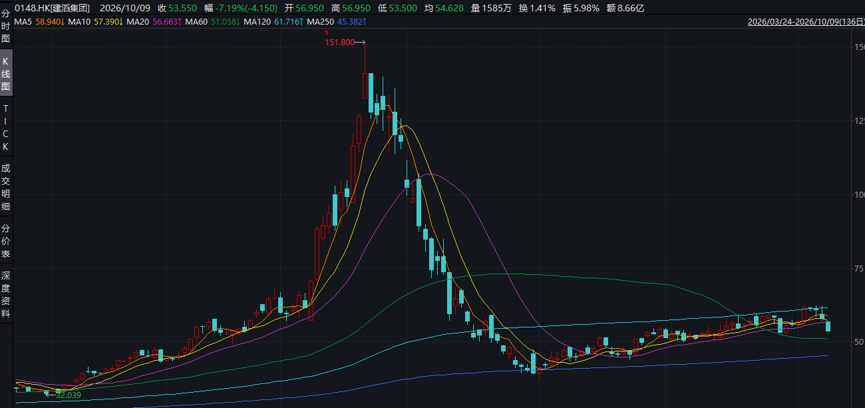Open the 深度资料 in-depth data tab
The image size is (865, 408).
pos(6,296)
